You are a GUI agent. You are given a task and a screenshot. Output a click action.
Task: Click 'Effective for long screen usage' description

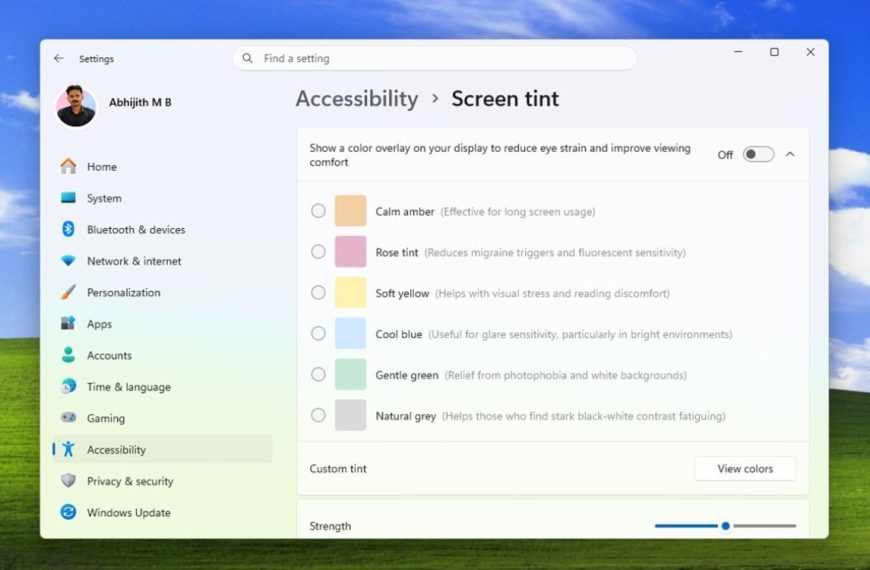pyautogui.click(x=518, y=211)
